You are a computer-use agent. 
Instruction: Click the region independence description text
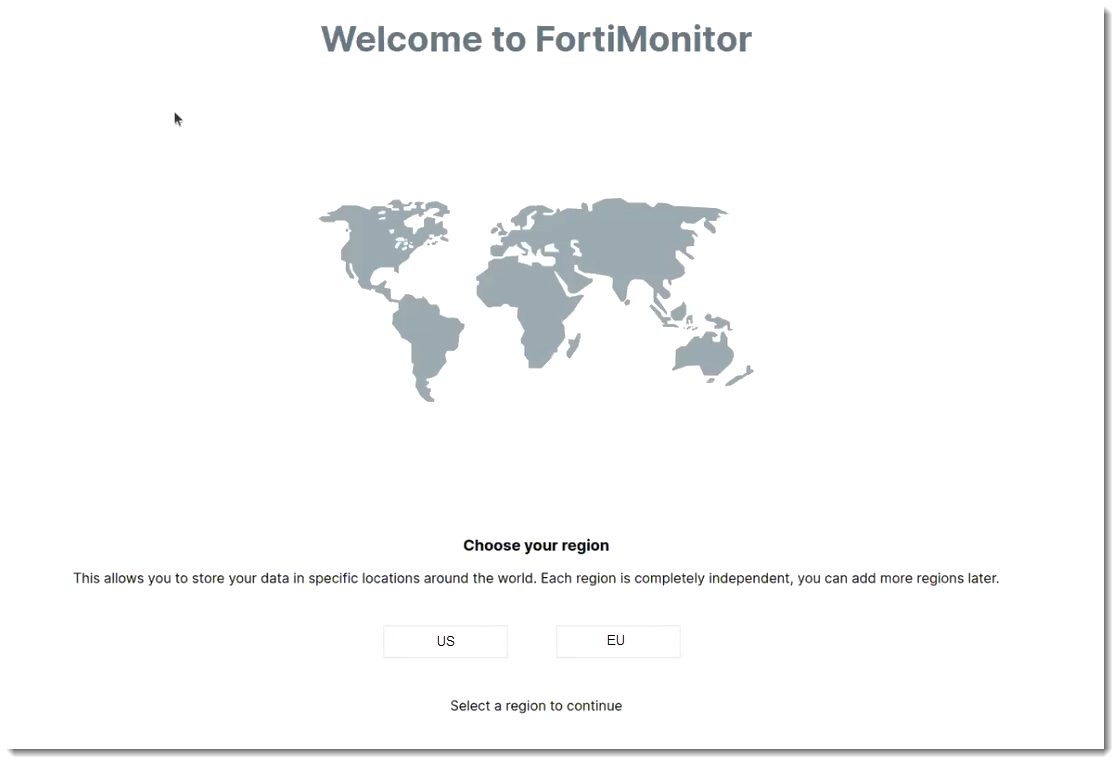pos(536,578)
